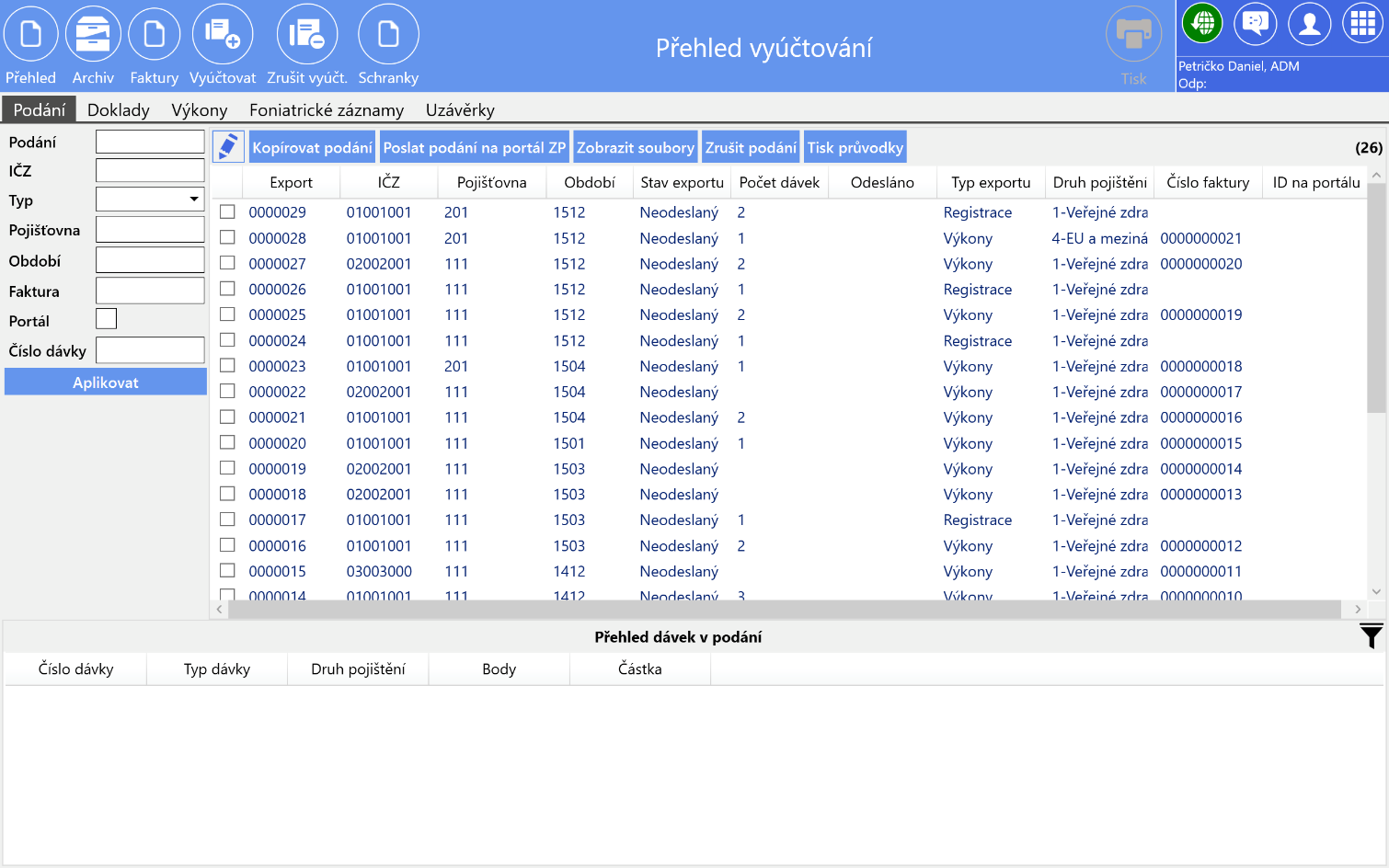Select IČZ 03003000 cell

tap(379, 571)
